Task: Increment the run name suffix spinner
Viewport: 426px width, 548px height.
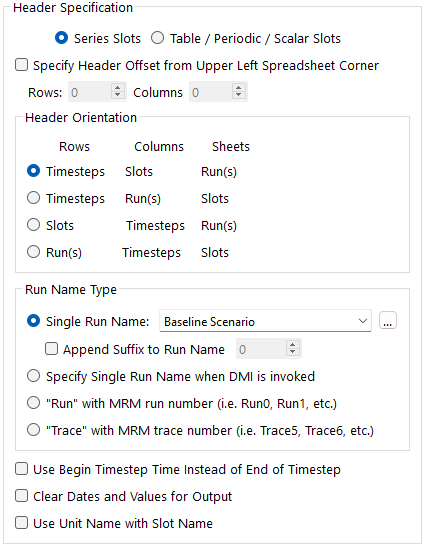Action: (293, 345)
